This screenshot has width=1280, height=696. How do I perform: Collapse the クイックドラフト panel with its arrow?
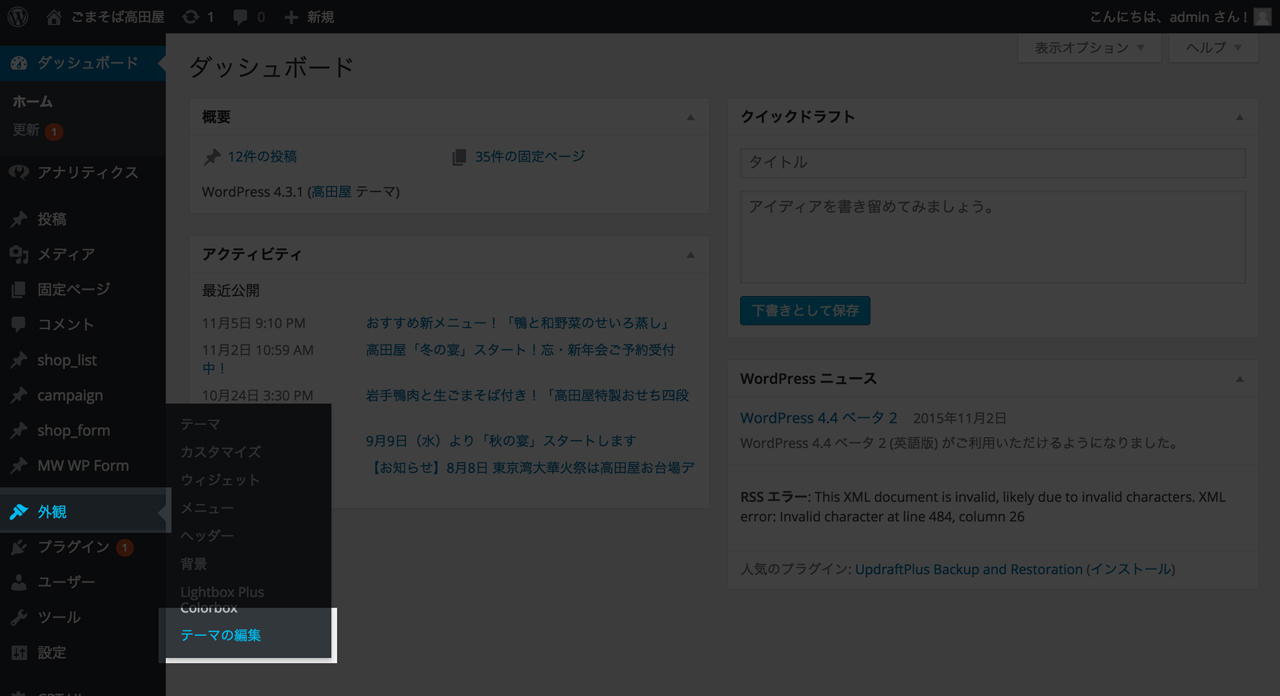pyautogui.click(x=1240, y=117)
